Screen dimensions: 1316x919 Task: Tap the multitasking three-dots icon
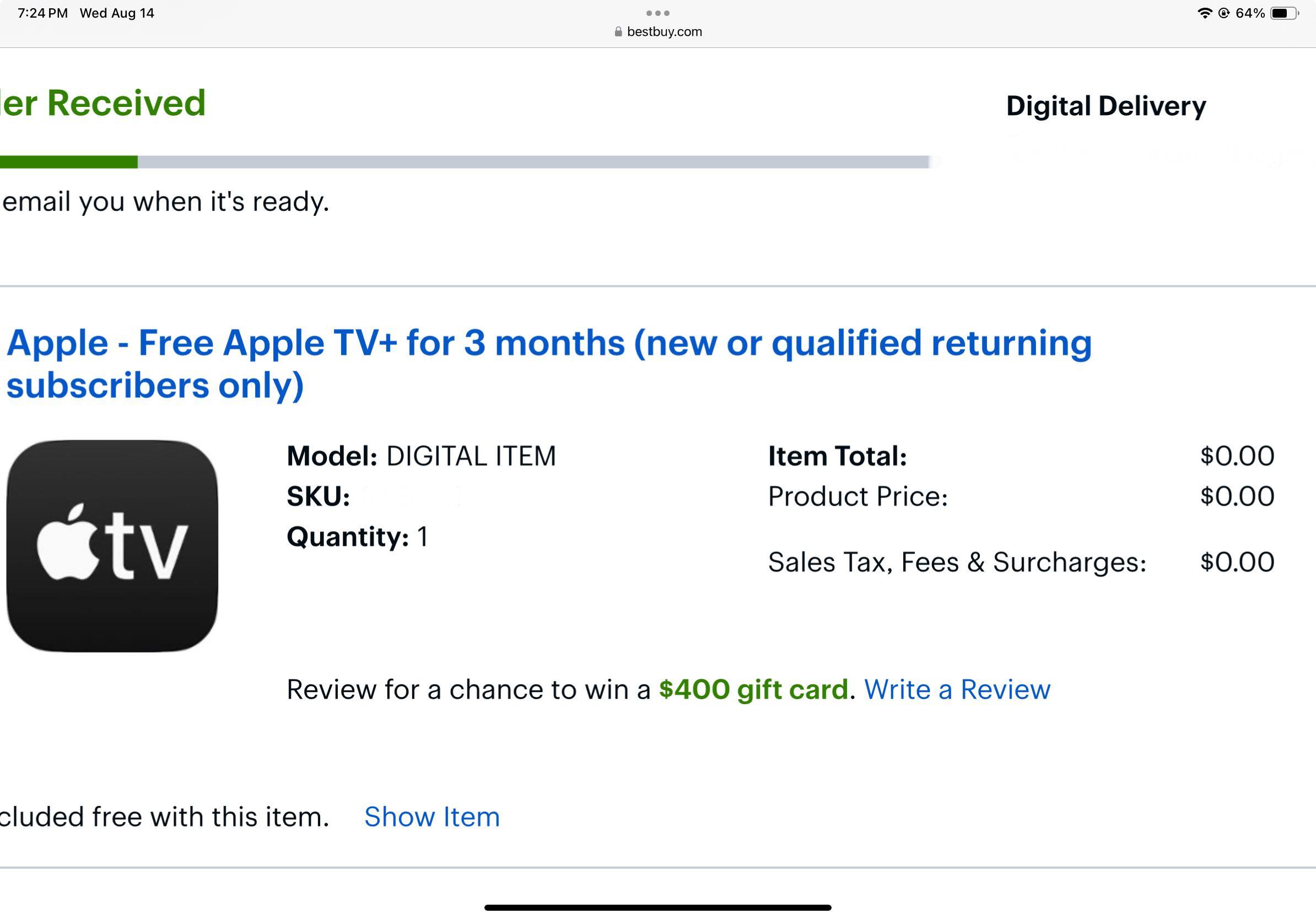pos(657,13)
